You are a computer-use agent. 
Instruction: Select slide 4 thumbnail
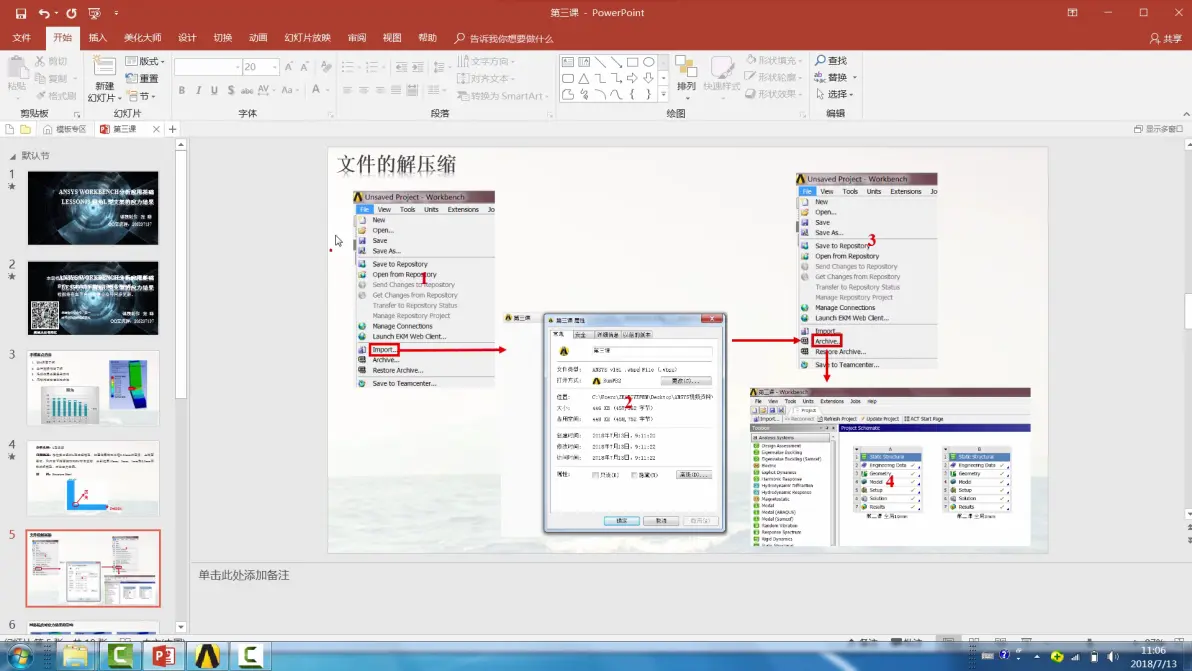point(94,479)
